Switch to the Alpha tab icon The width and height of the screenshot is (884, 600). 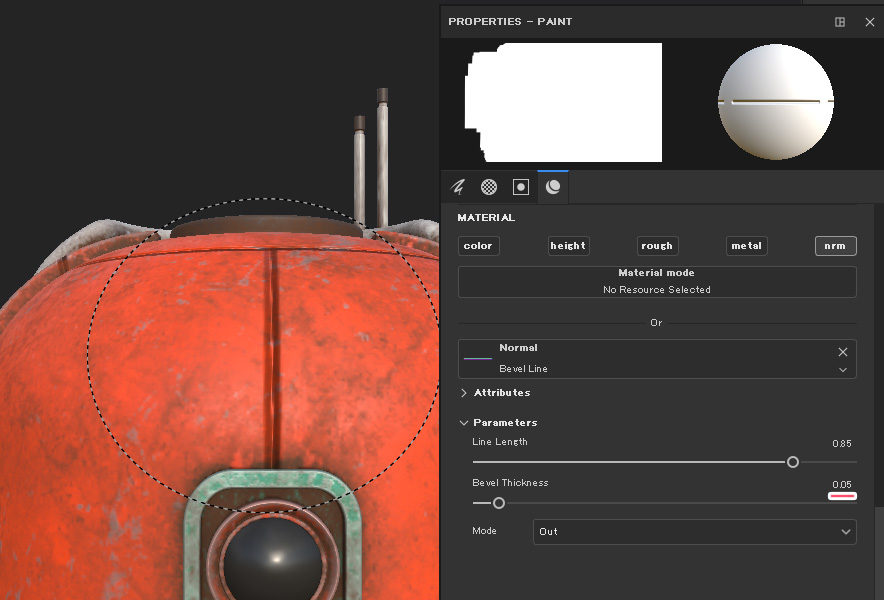(x=489, y=187)
